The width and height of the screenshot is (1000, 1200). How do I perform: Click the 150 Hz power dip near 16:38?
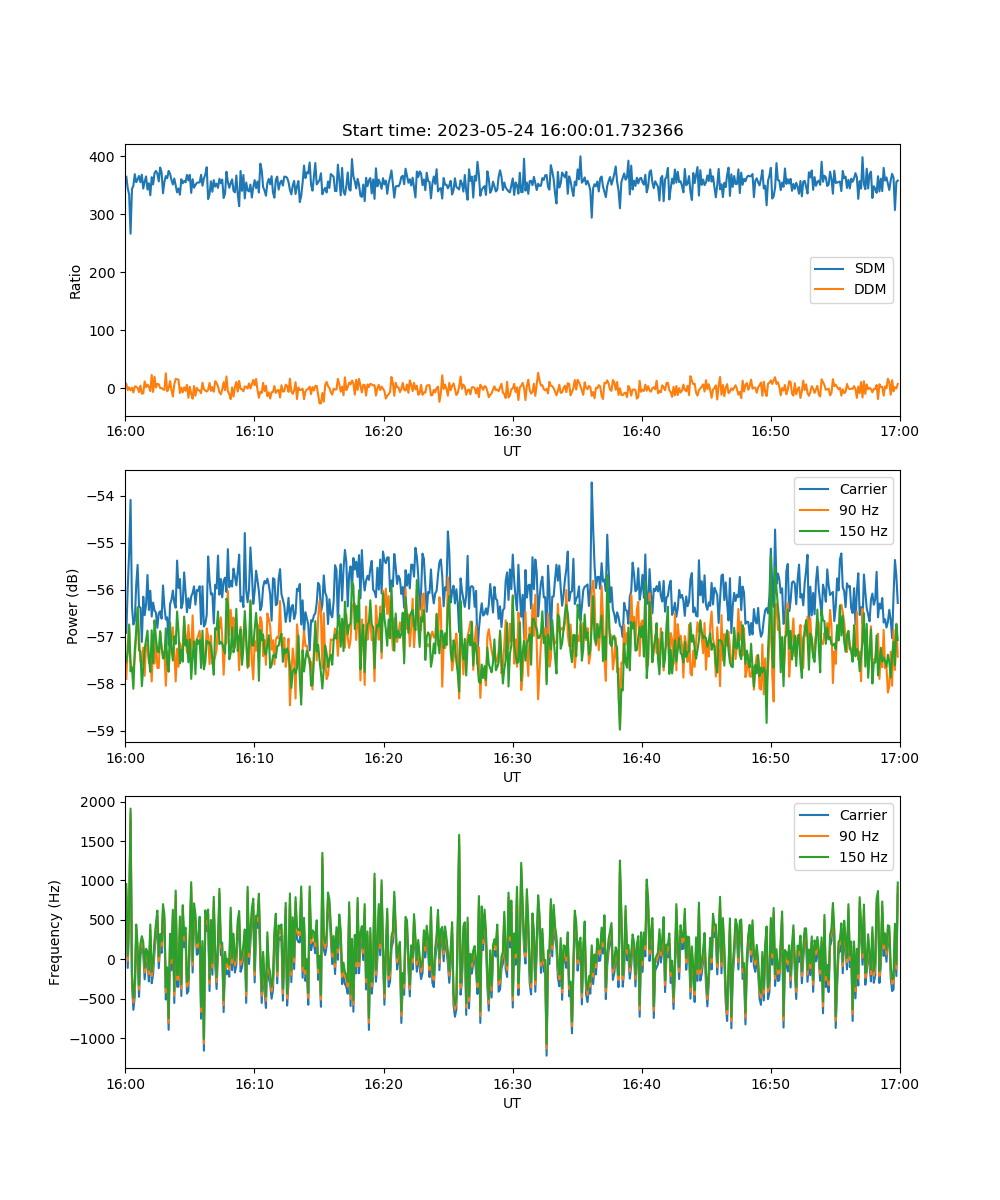(620, 726)
